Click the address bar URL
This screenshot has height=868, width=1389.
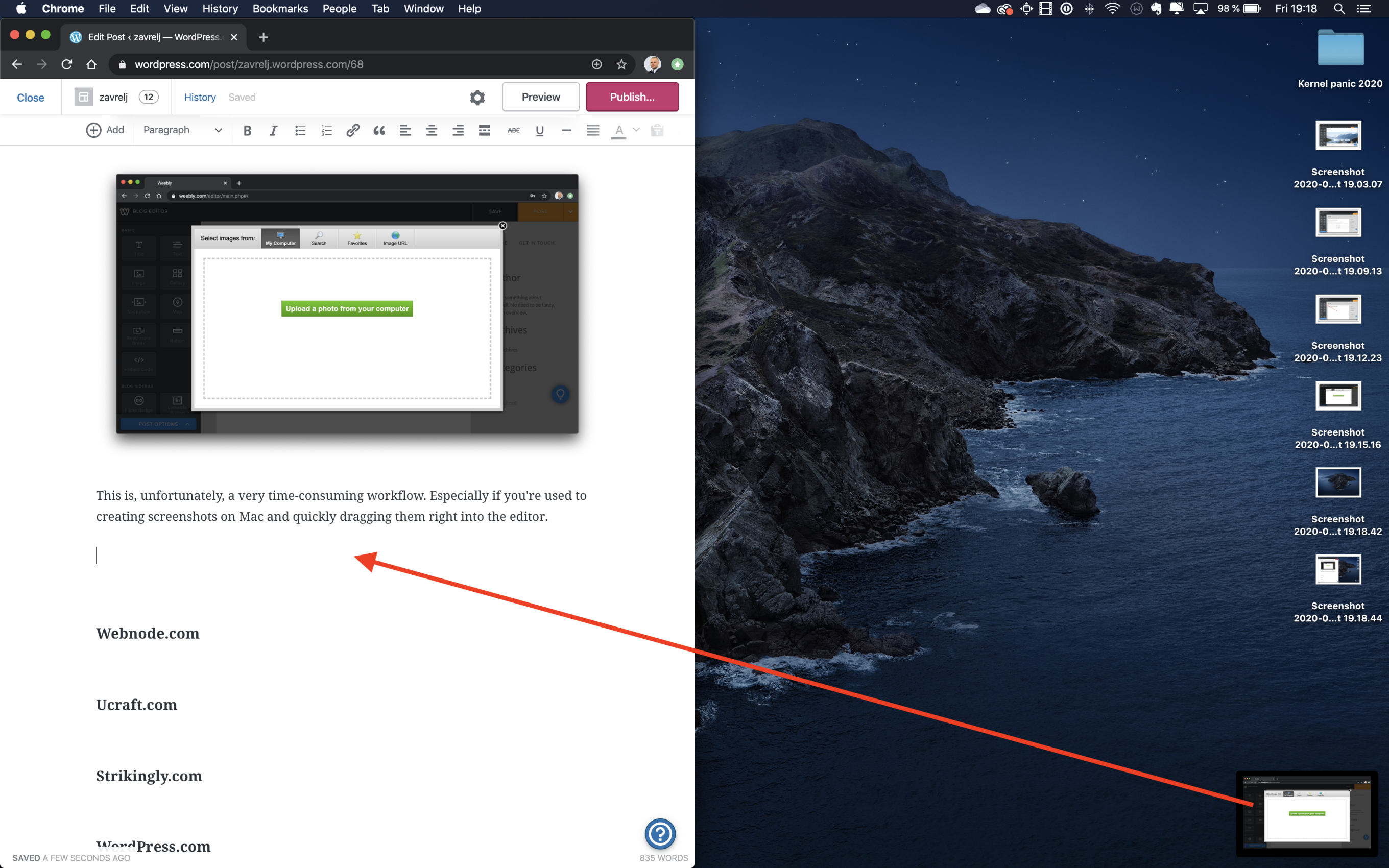(249, 64)
